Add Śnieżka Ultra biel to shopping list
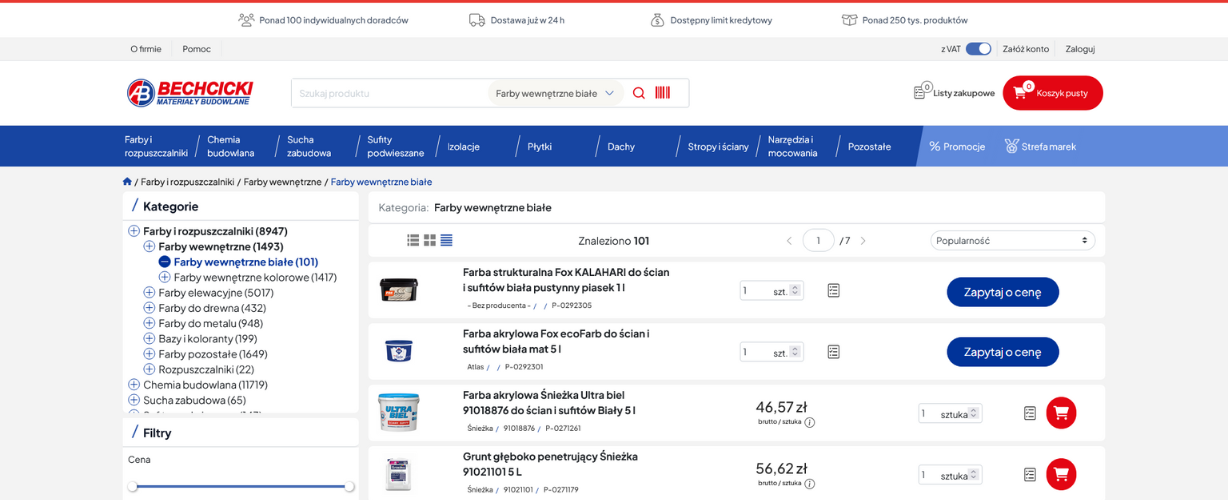1228x500 pixels. pos(1030,413)
